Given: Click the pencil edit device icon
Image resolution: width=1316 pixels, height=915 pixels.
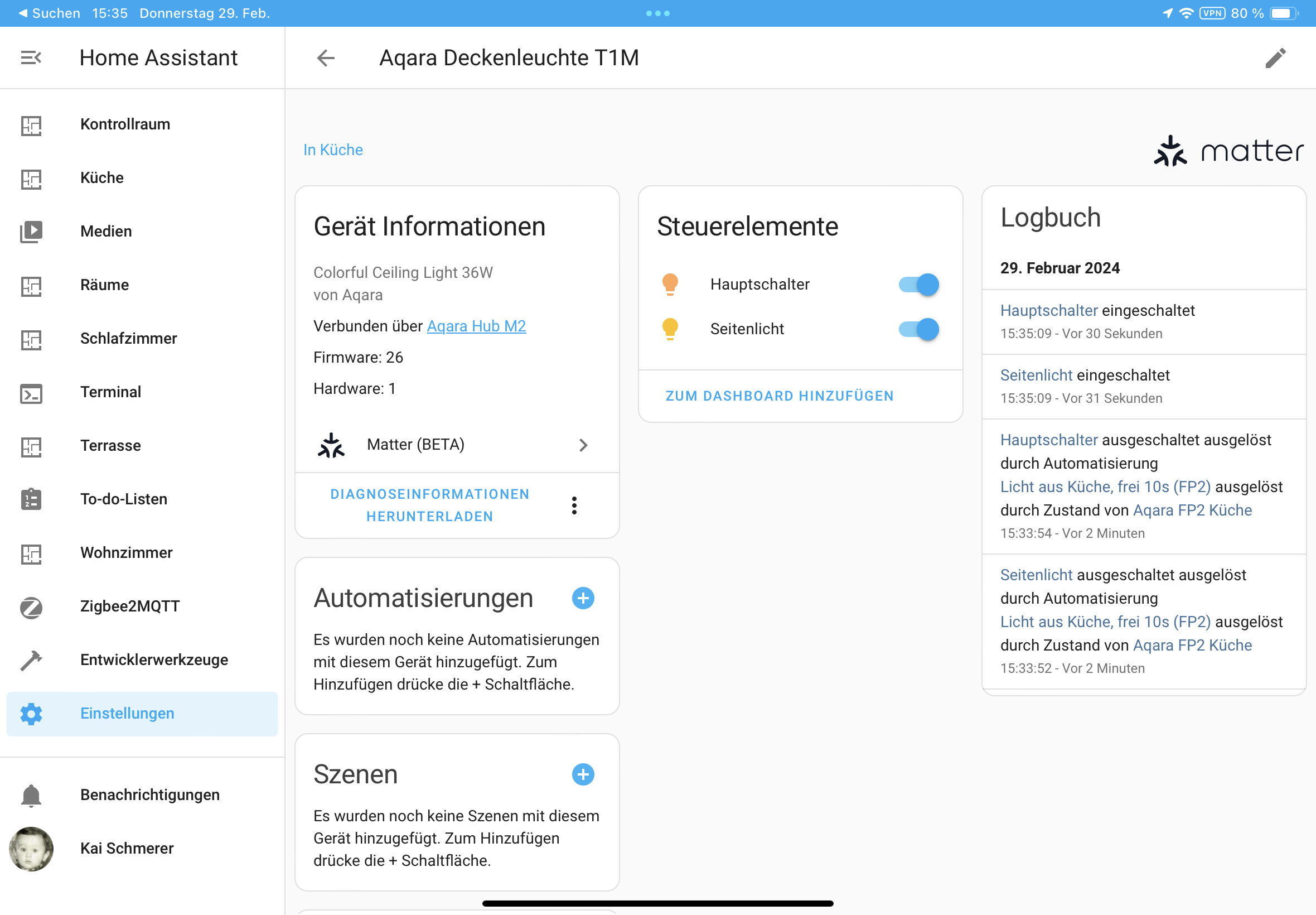Looking at the screenshot, I should coord(1275,58).
